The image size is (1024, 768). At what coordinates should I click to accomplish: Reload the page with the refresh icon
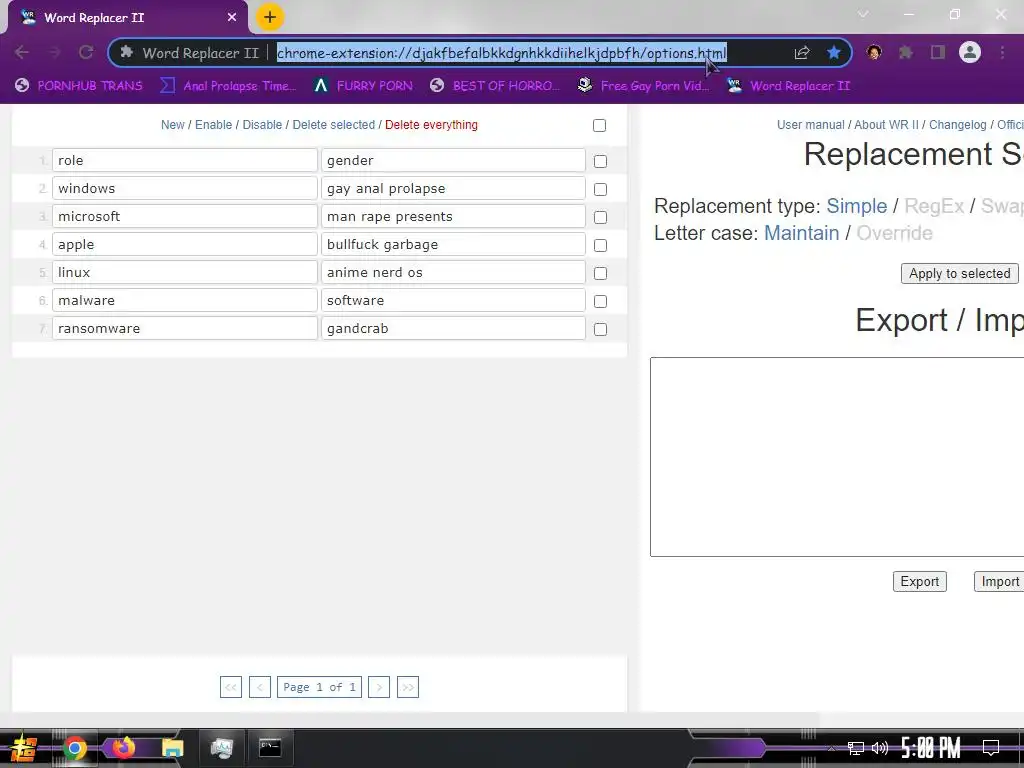pyautogui.click(x=86, y=52)
